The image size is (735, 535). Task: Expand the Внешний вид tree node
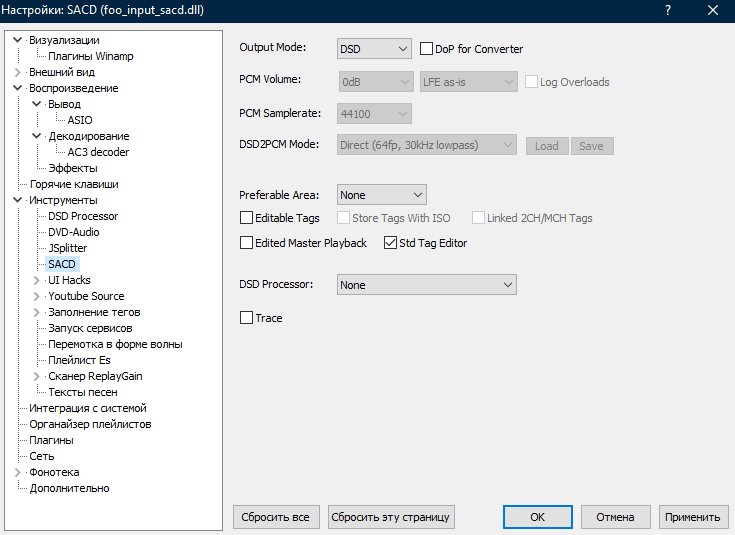point(18,72)
